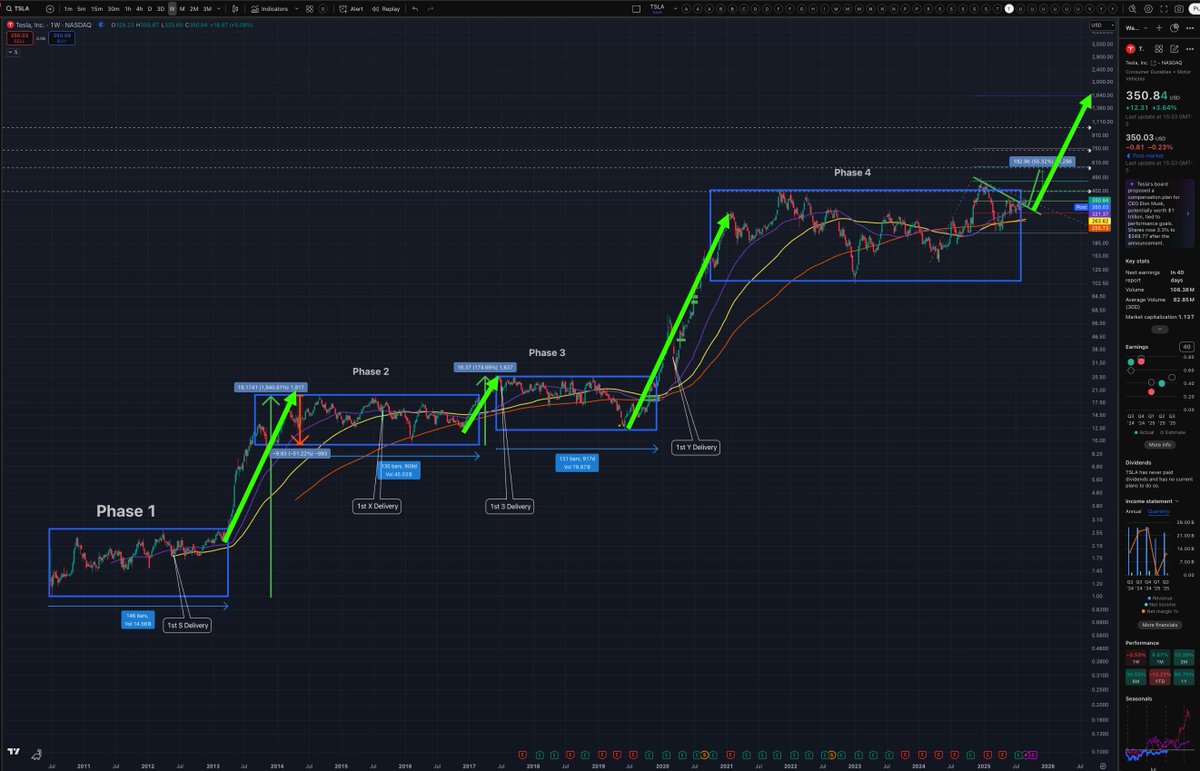Click the redo arrow

[430, 9]
